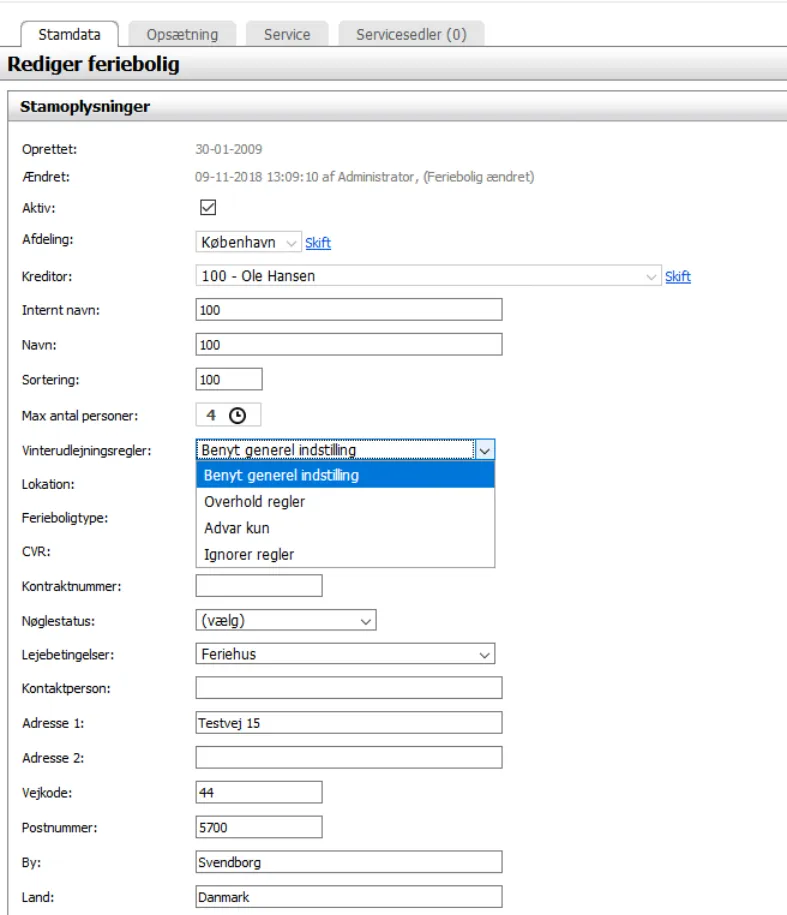Click the Skift link next to Kreditor
This screenshot has height=915, width=787.
click(678, 277)
